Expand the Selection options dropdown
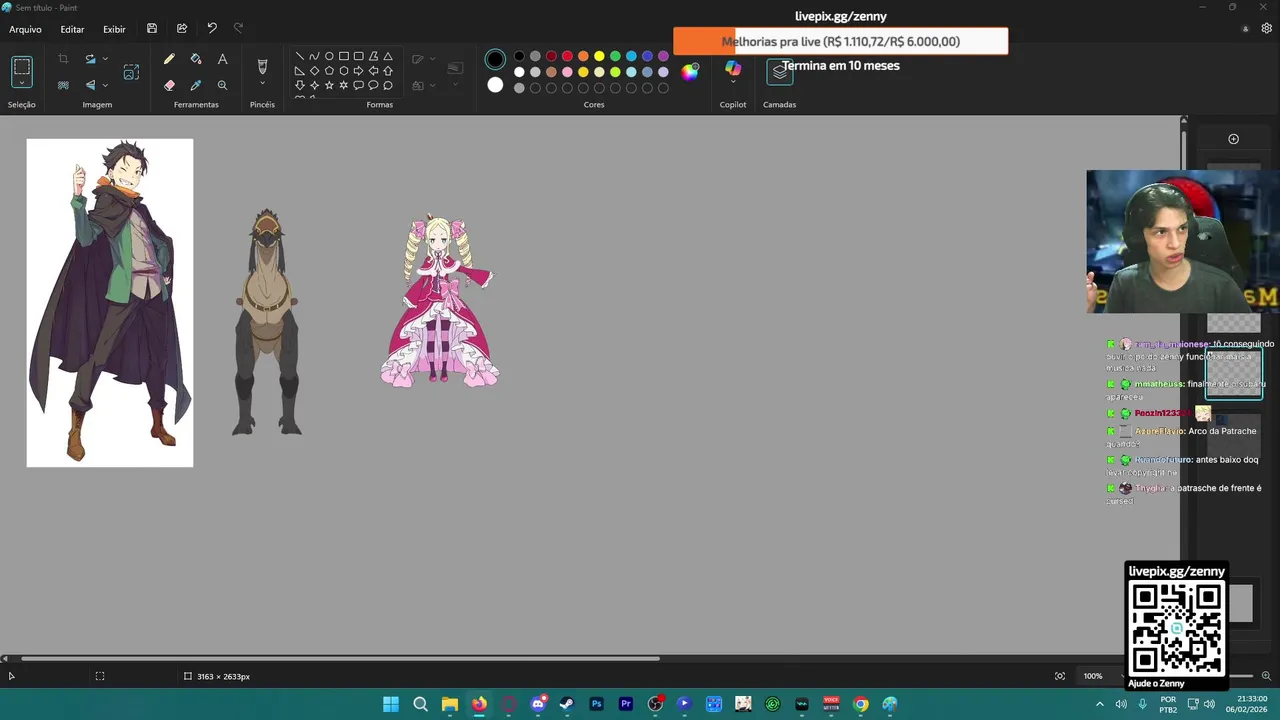This screenshot has height=720, width=1280. 22,84
